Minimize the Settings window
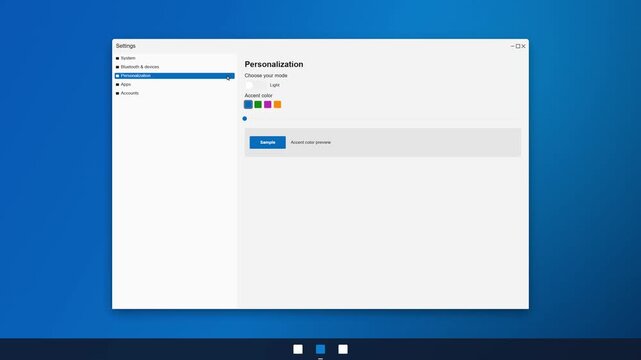The width and height of the screenshot is (641, 360). (x=513, y=46)
